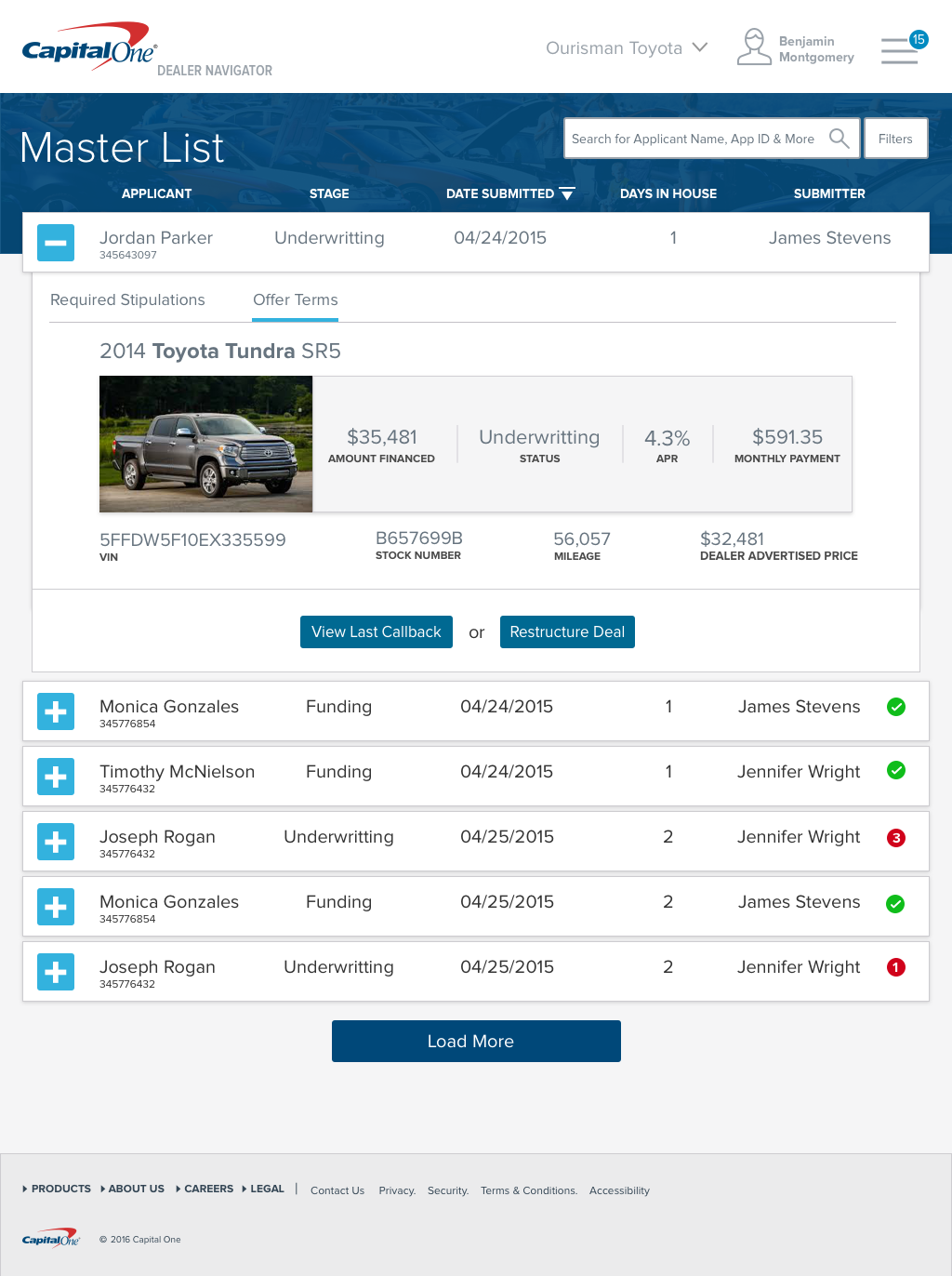Click the Benjamin Montgomery user name

(x=816, y=49)
